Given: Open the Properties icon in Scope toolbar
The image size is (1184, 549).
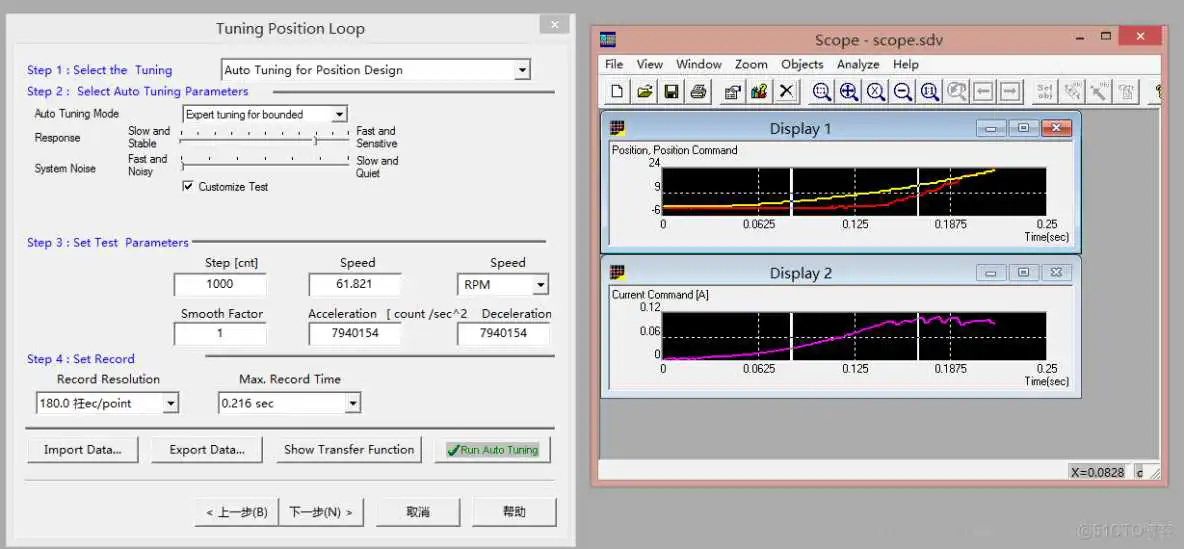Looking at the screenshot, I should 732,91.
